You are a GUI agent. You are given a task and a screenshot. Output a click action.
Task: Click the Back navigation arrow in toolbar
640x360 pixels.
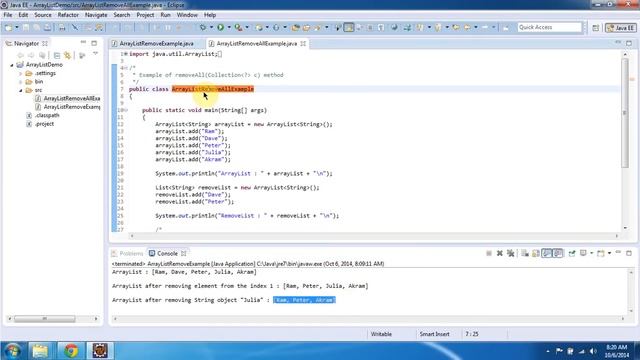467,27
